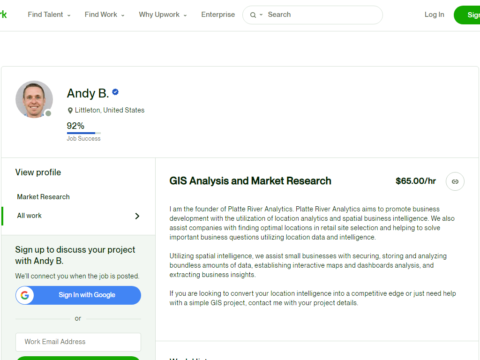Focus the Work Email Address field

click(x=78, y=342)
